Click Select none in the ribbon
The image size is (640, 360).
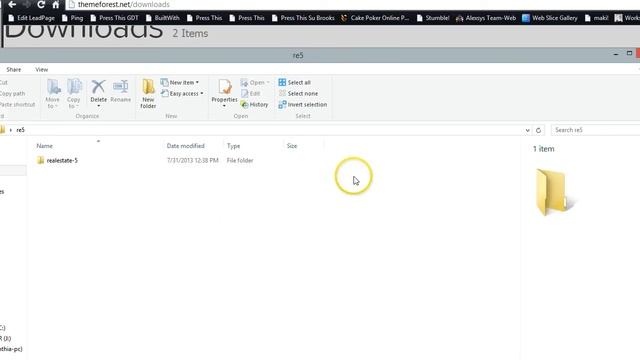pos(298,93)
